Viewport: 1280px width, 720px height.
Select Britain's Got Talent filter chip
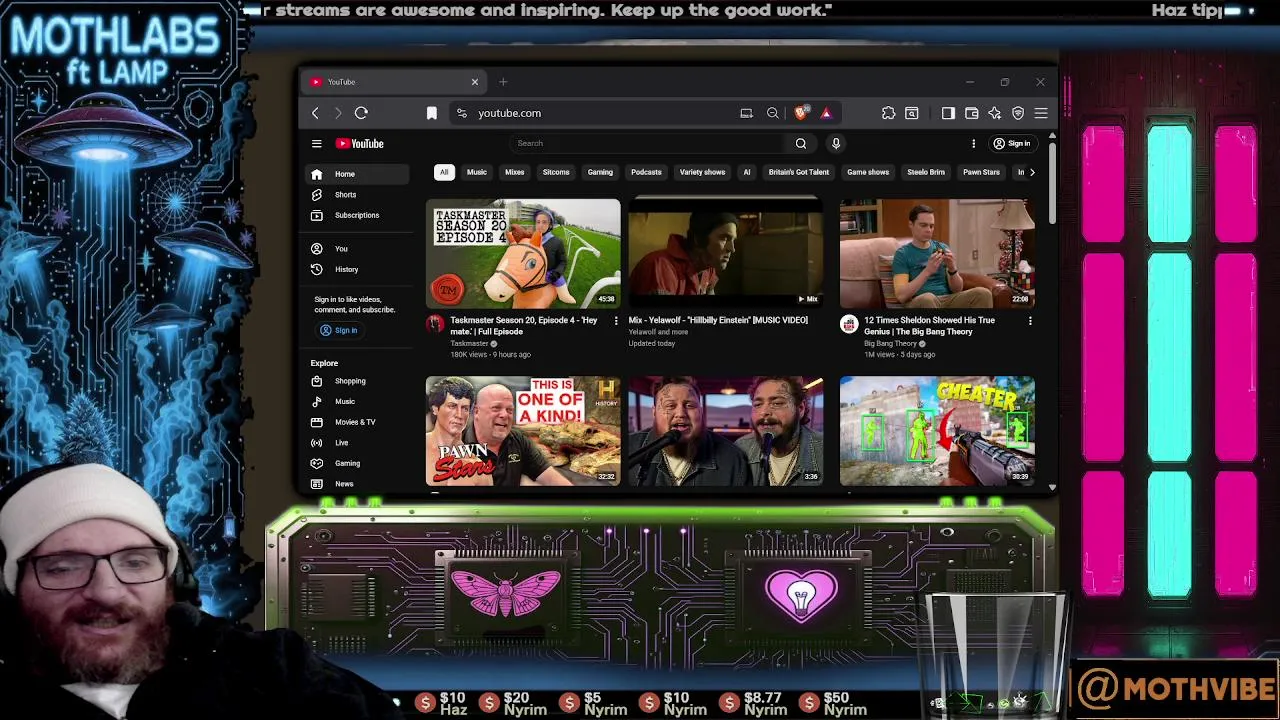(x=799, y=172)
